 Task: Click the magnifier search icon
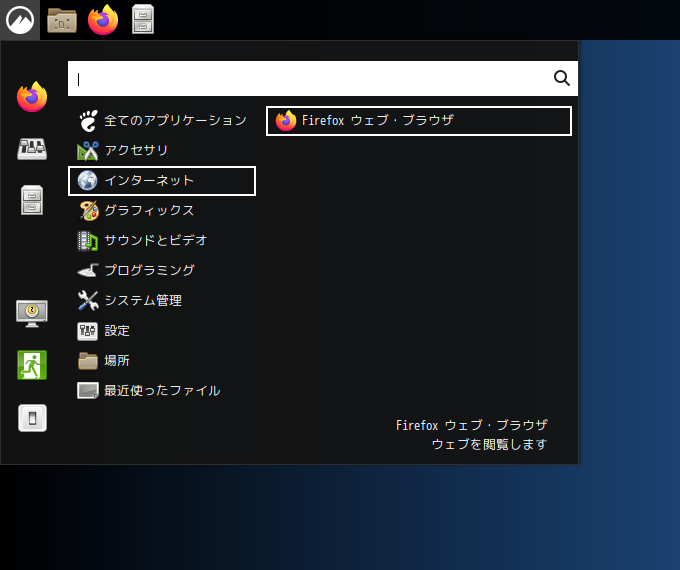pos(562,79)
